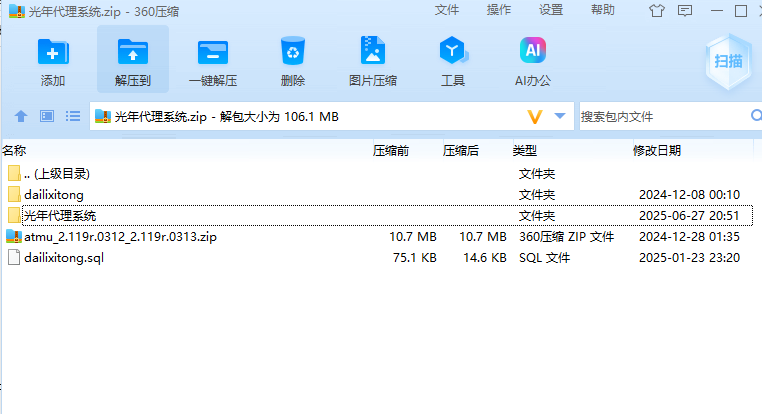Click the zip archive icon of the atmu file
The height and width of the screenshot is (414, 762).
14,236
